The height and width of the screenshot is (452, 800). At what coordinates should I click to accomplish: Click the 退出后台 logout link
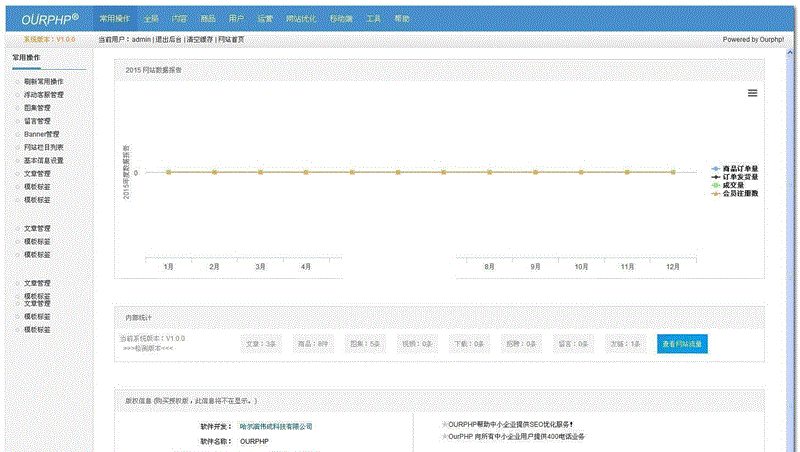click(168, 40)
